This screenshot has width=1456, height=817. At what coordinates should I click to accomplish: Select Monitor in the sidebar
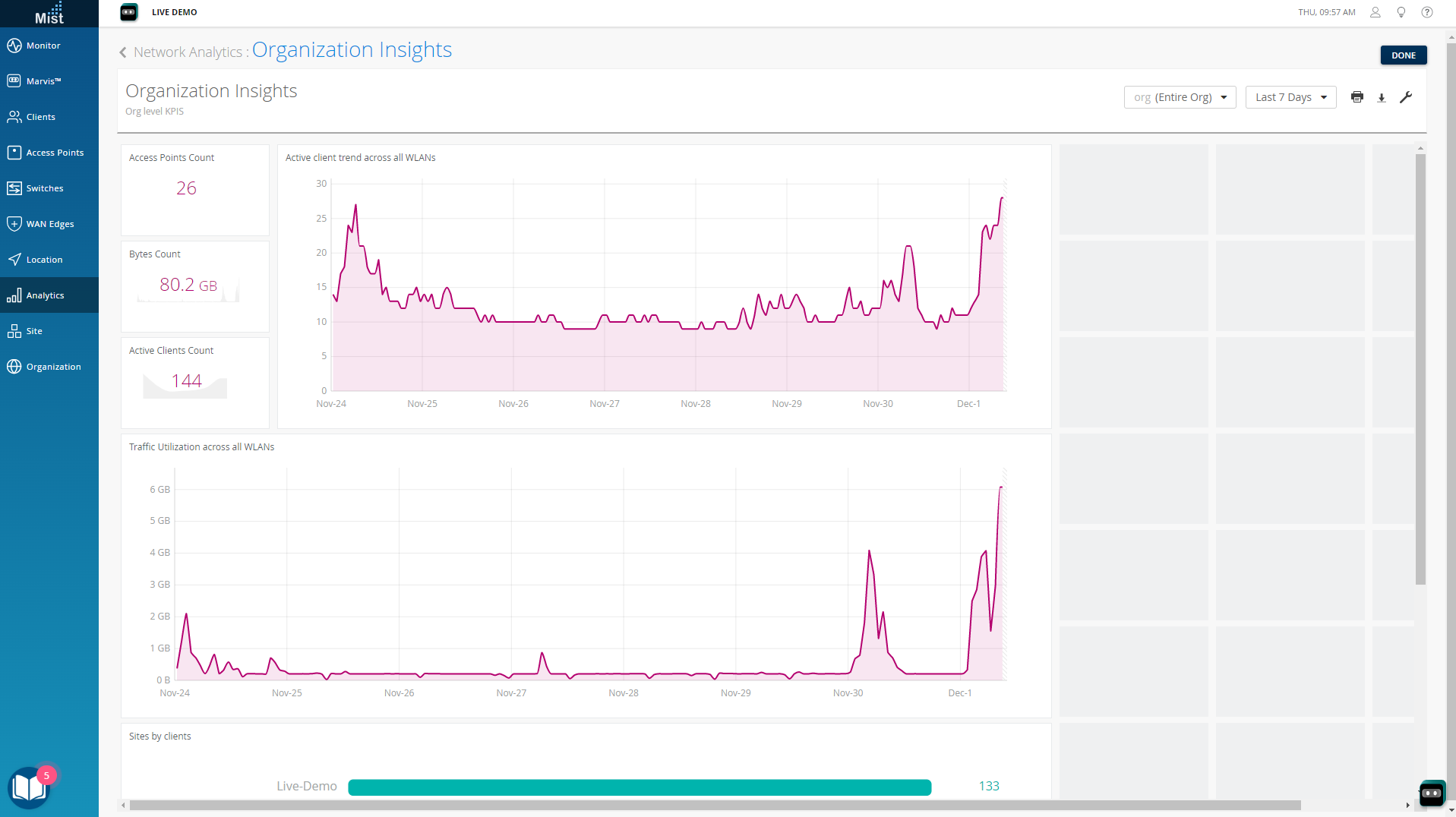click(43, 46)
